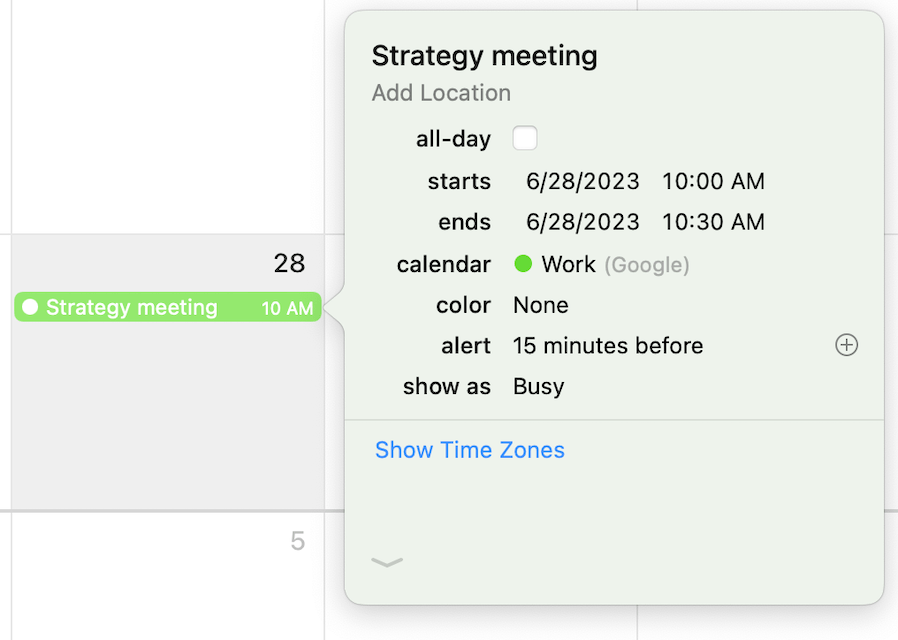Click the white dot on the Strategy meeting event

[x=30, y=307]
